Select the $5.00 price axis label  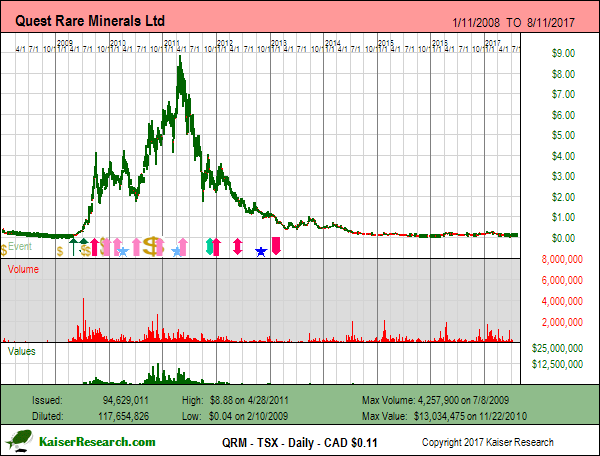(563, 135)
